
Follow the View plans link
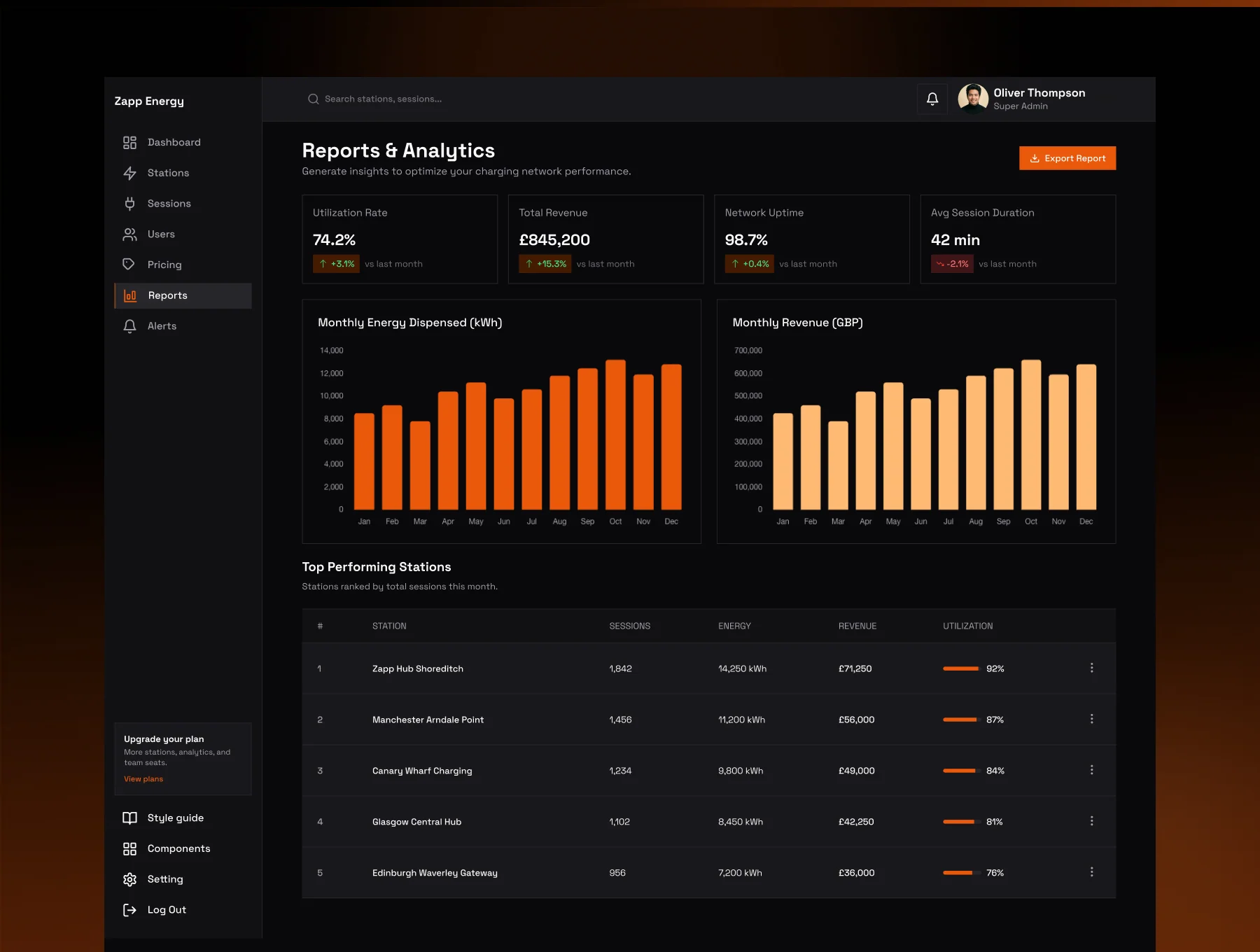pos(143,779)
